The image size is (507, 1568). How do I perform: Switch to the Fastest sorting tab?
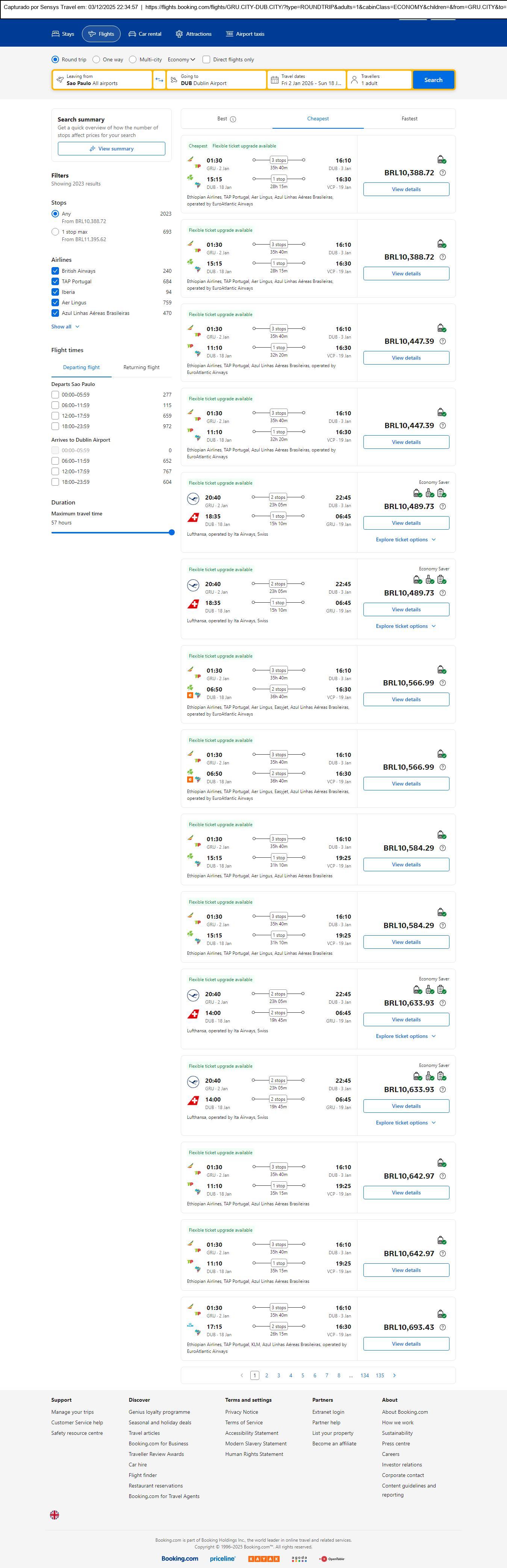pos(409,119)
